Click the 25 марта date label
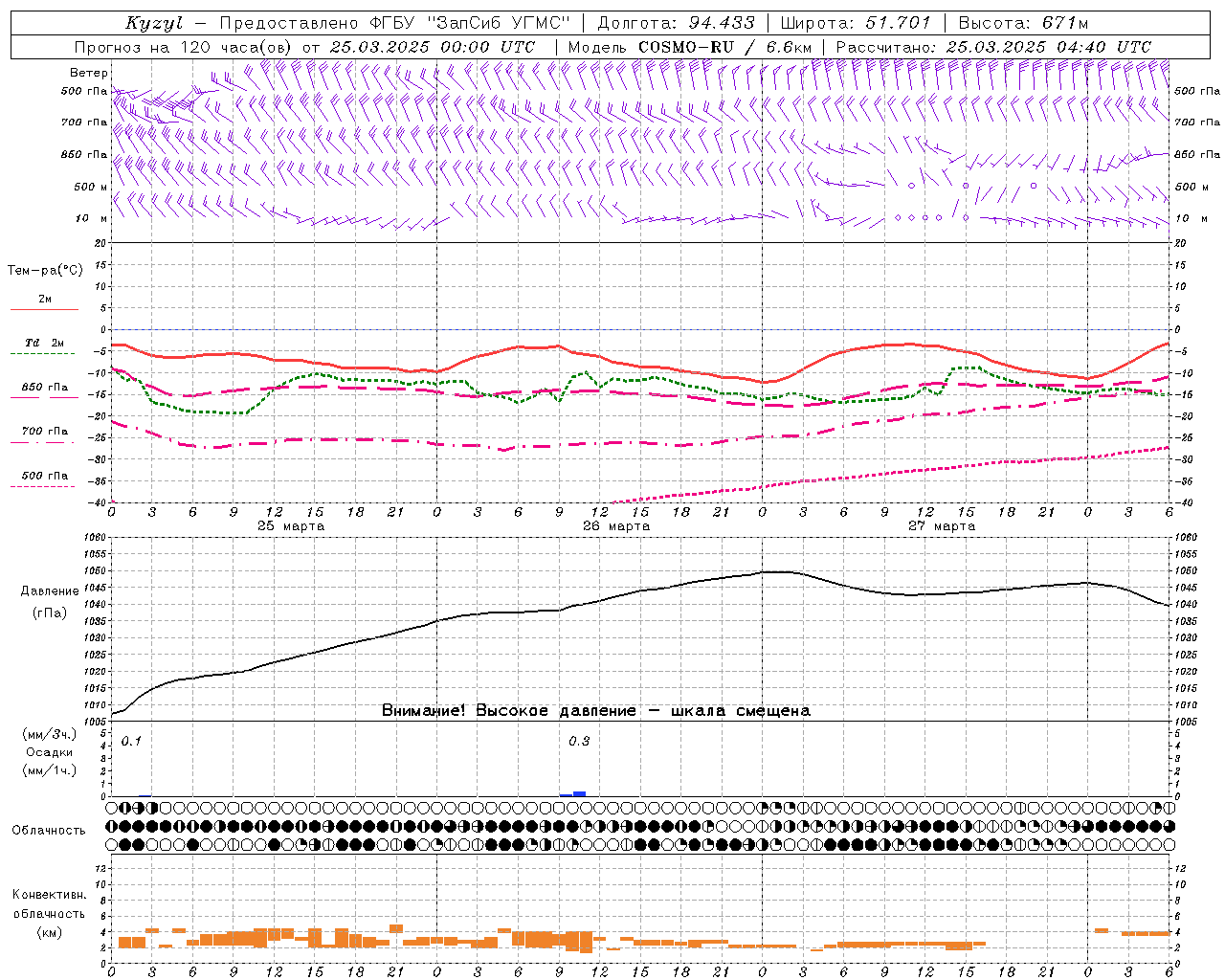Viewport: 1225px width, 980px height. [x=291, y=525]
